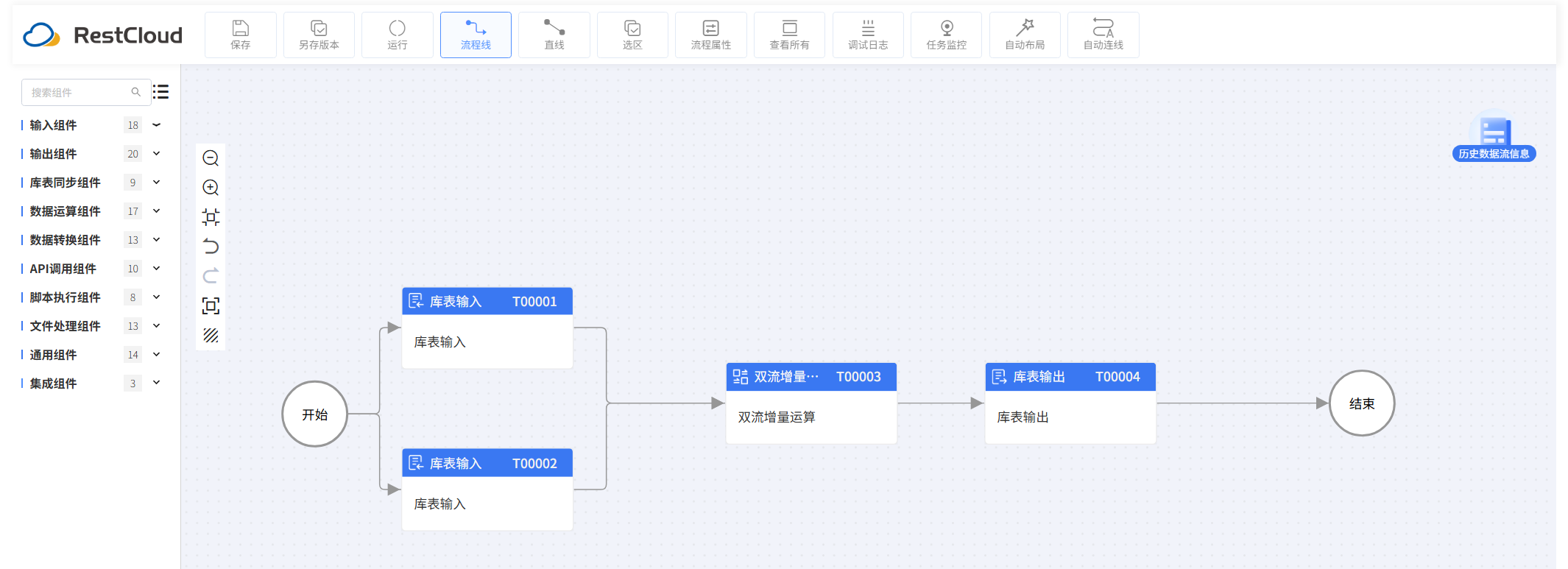Open task monitor (任务监控)

tap(946, 35)
